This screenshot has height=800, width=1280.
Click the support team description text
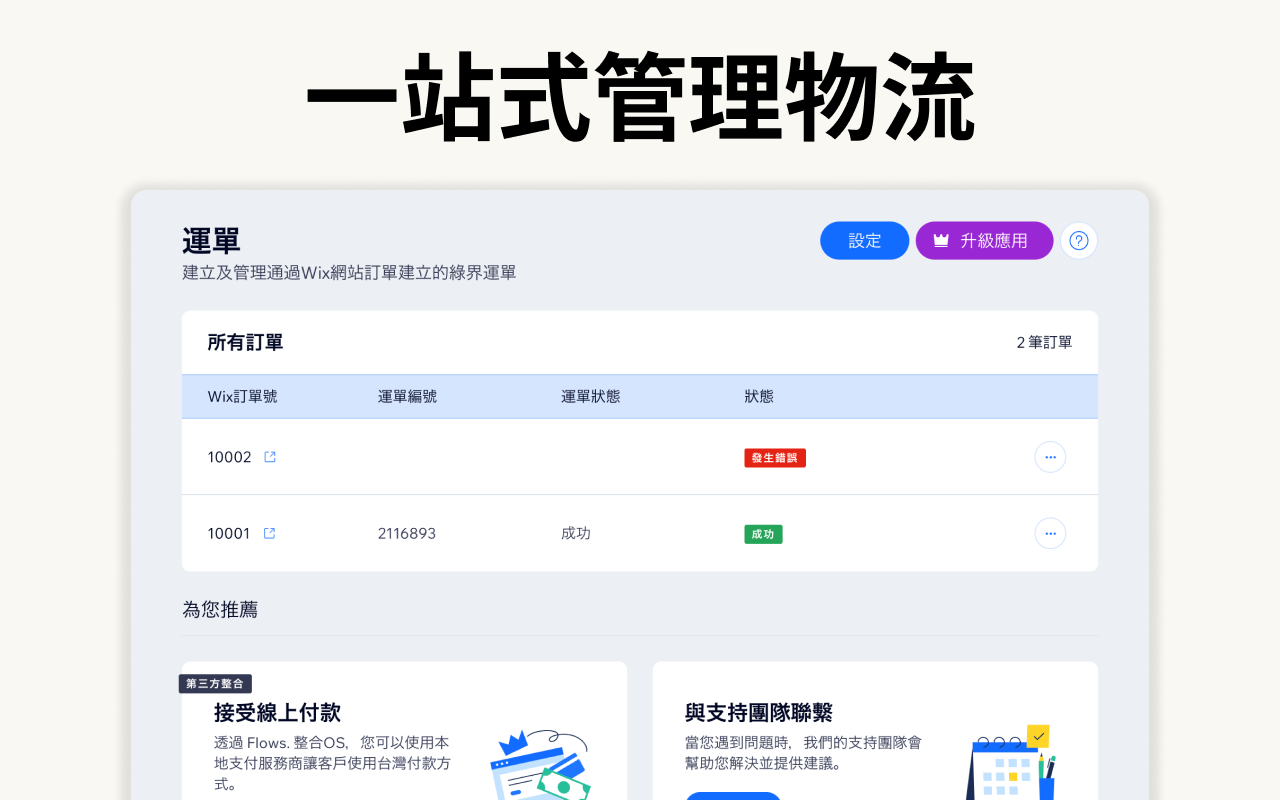803,753
